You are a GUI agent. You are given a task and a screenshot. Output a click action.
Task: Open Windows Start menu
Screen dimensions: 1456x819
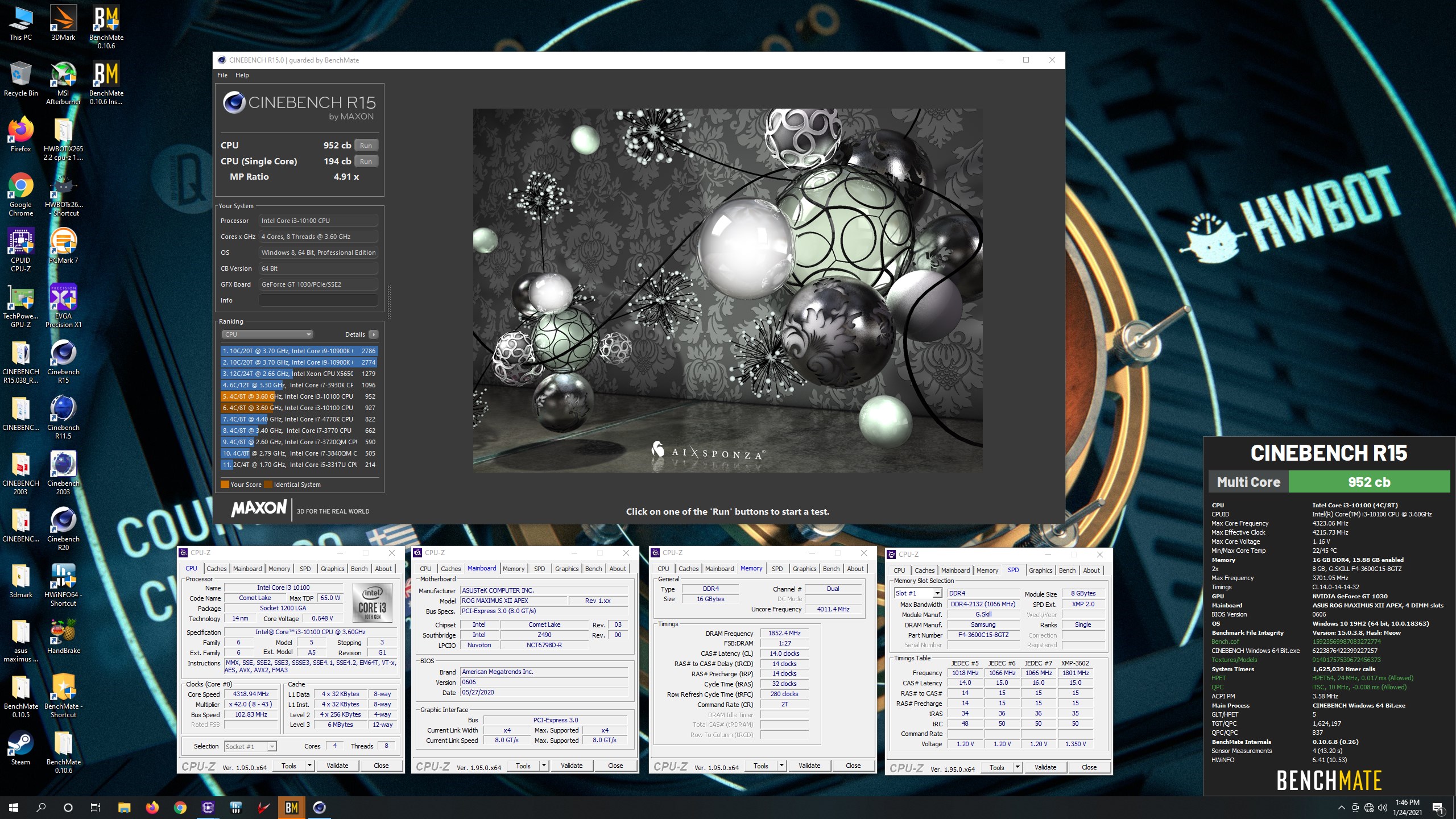pyautogui.click(x=14, y=807)
